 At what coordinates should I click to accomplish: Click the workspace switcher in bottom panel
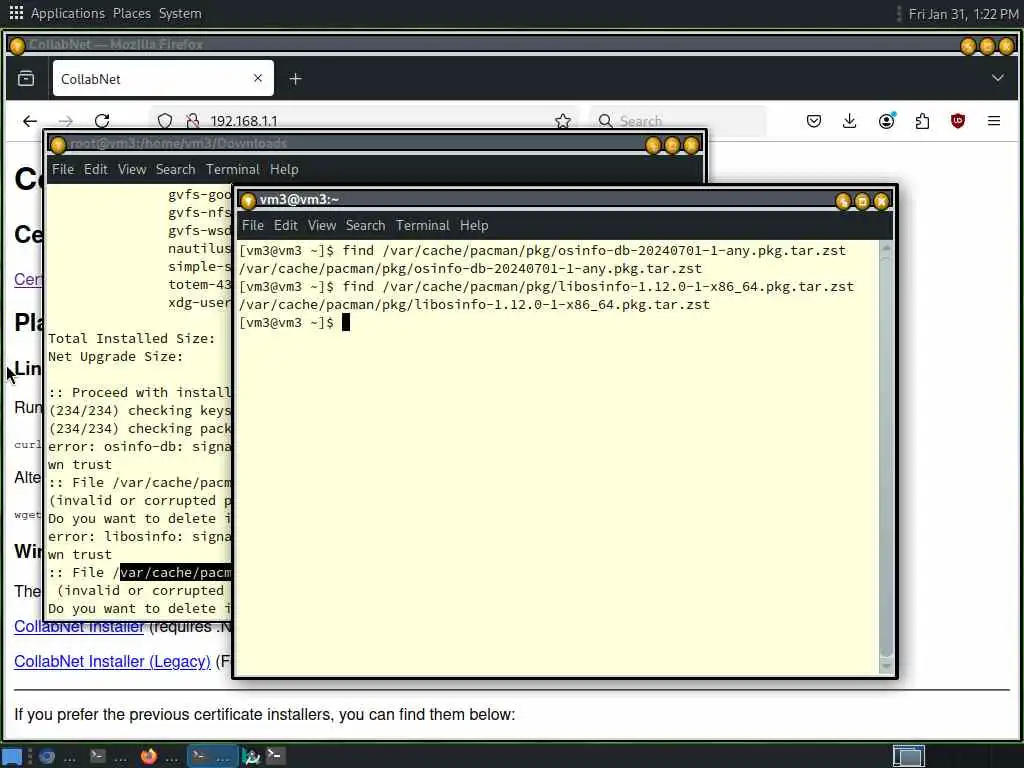click(x=908, y=756)
